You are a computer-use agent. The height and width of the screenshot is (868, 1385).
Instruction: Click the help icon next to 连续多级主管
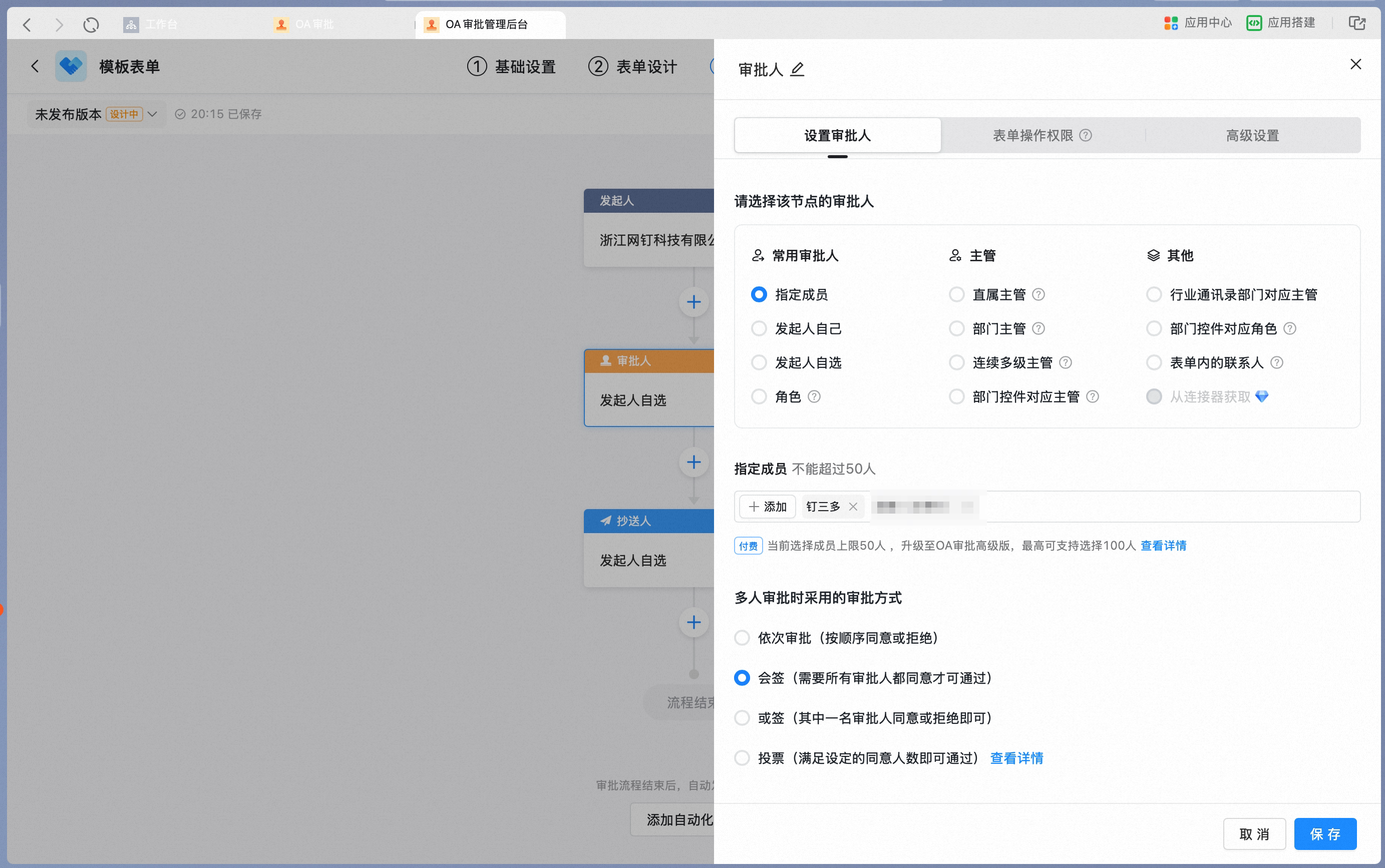pos(1065,362)
